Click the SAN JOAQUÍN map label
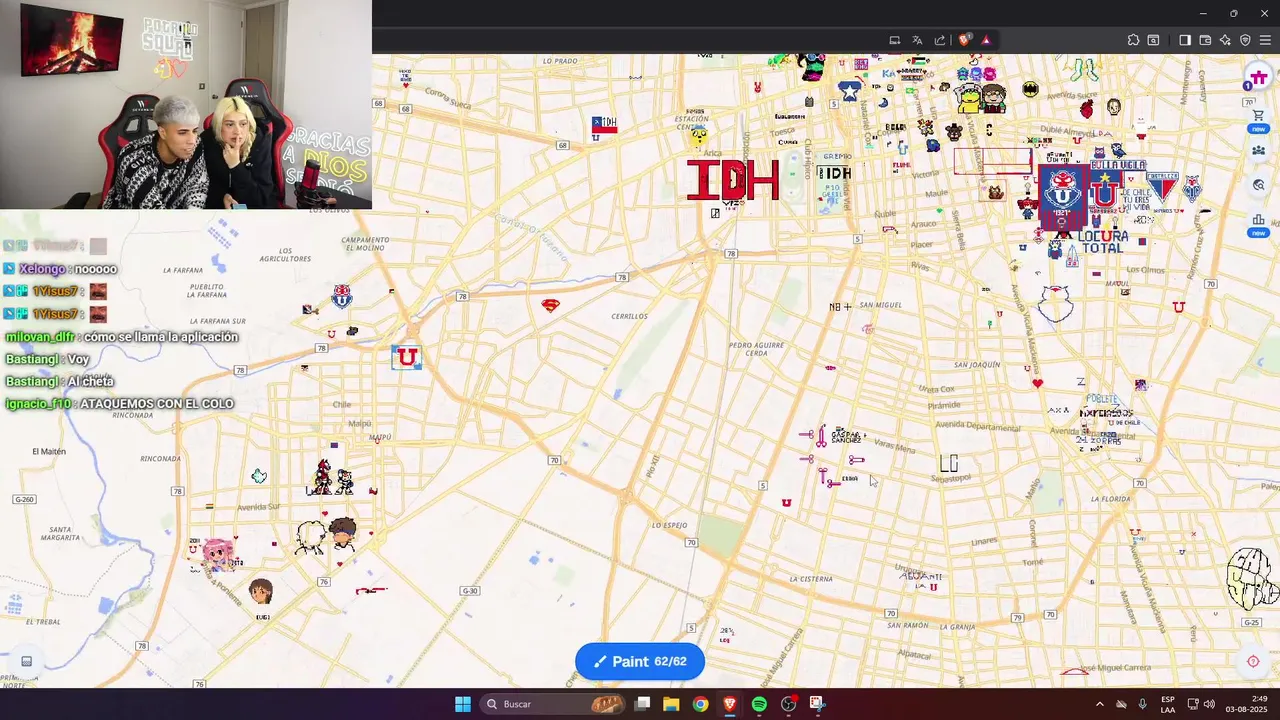Viewport: 1280px width, 720px height. point(977,365)
